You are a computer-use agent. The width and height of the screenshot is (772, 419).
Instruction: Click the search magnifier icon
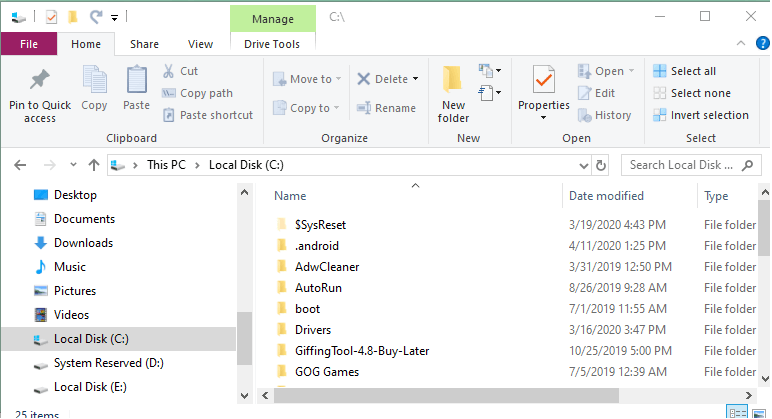point(747,165)
